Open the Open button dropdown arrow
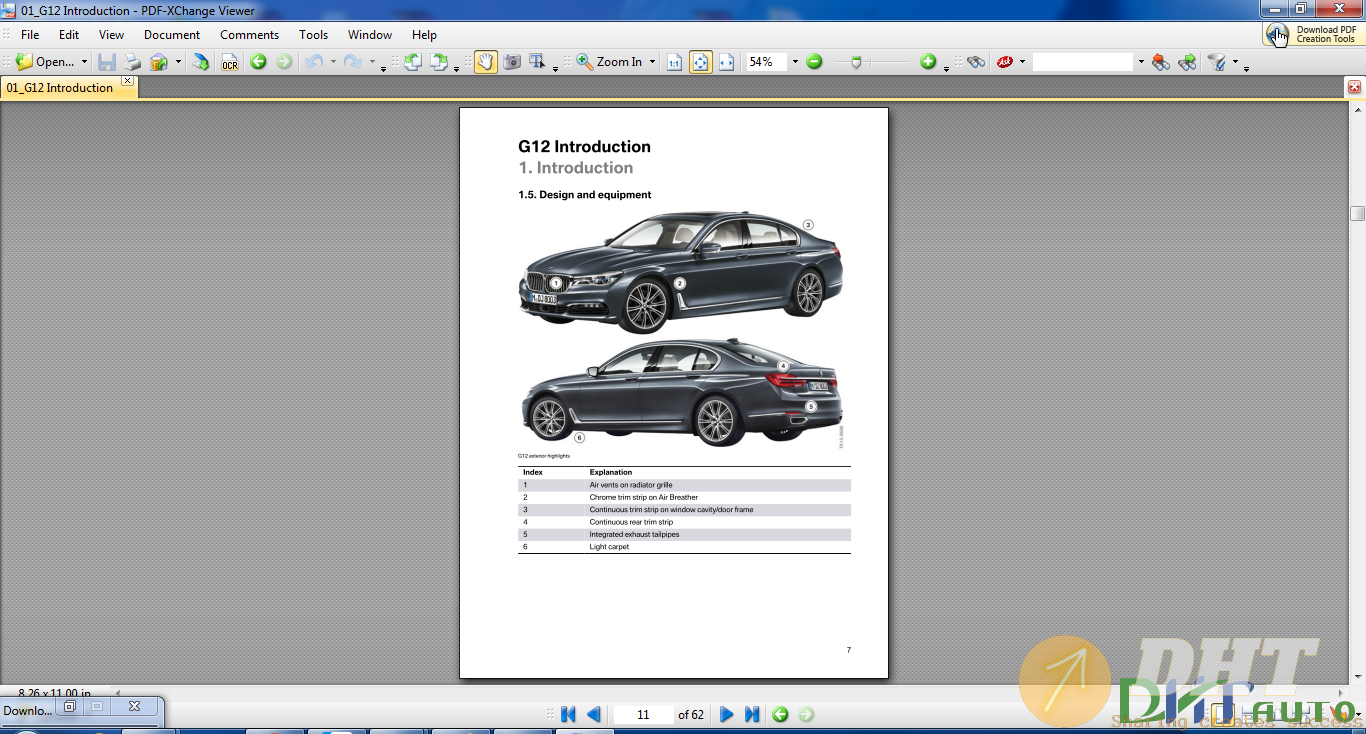Screen dimensions: 1366x734 84,62
